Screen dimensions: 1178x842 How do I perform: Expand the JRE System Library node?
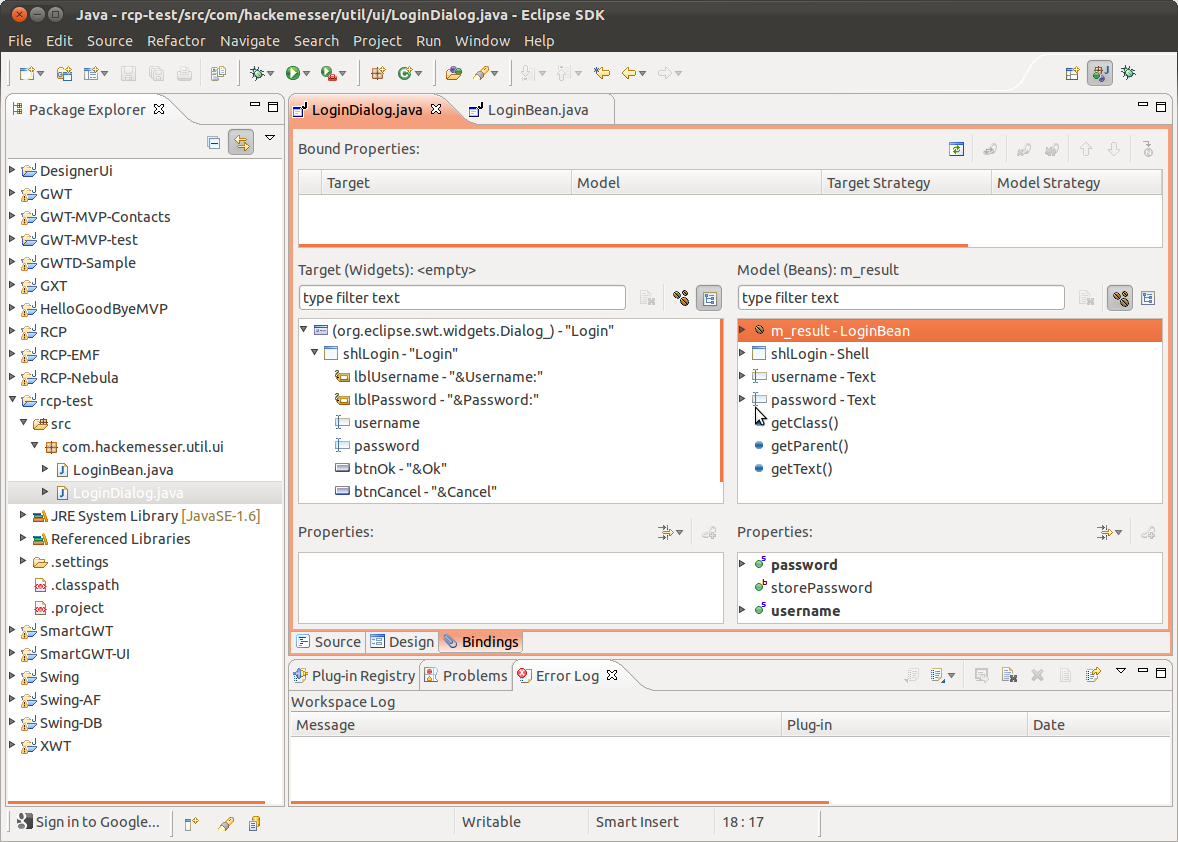(23, 515)
